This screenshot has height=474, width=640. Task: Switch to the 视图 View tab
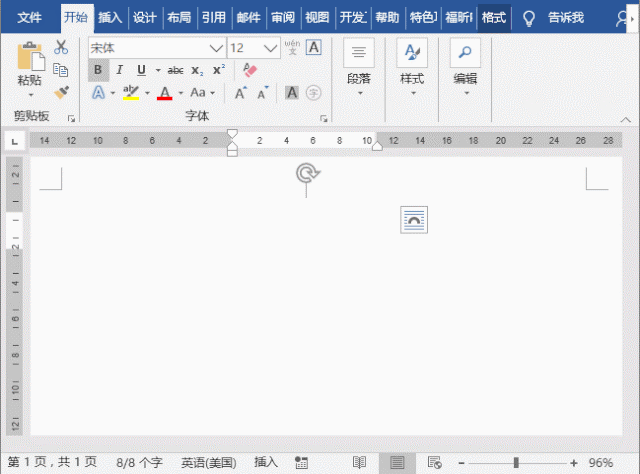click(x=317, y=18)
